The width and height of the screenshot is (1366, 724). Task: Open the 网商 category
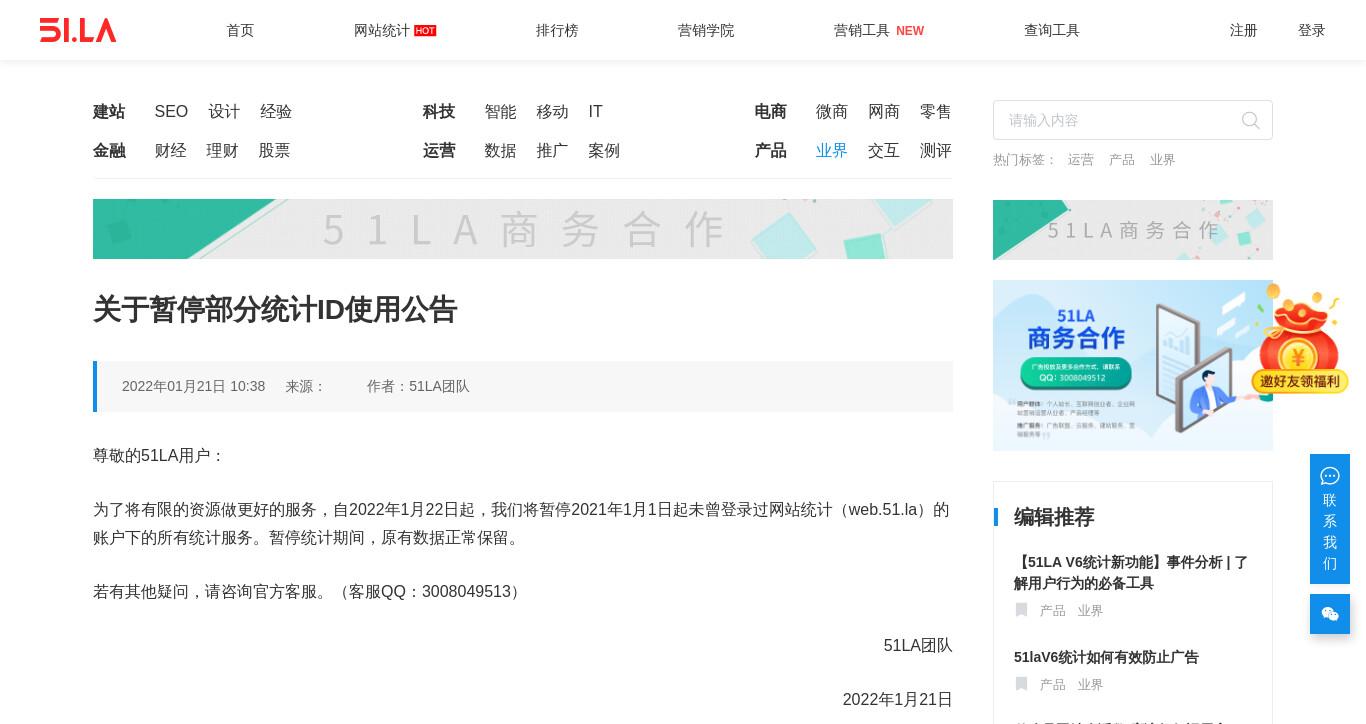click(x=884, y=112)
